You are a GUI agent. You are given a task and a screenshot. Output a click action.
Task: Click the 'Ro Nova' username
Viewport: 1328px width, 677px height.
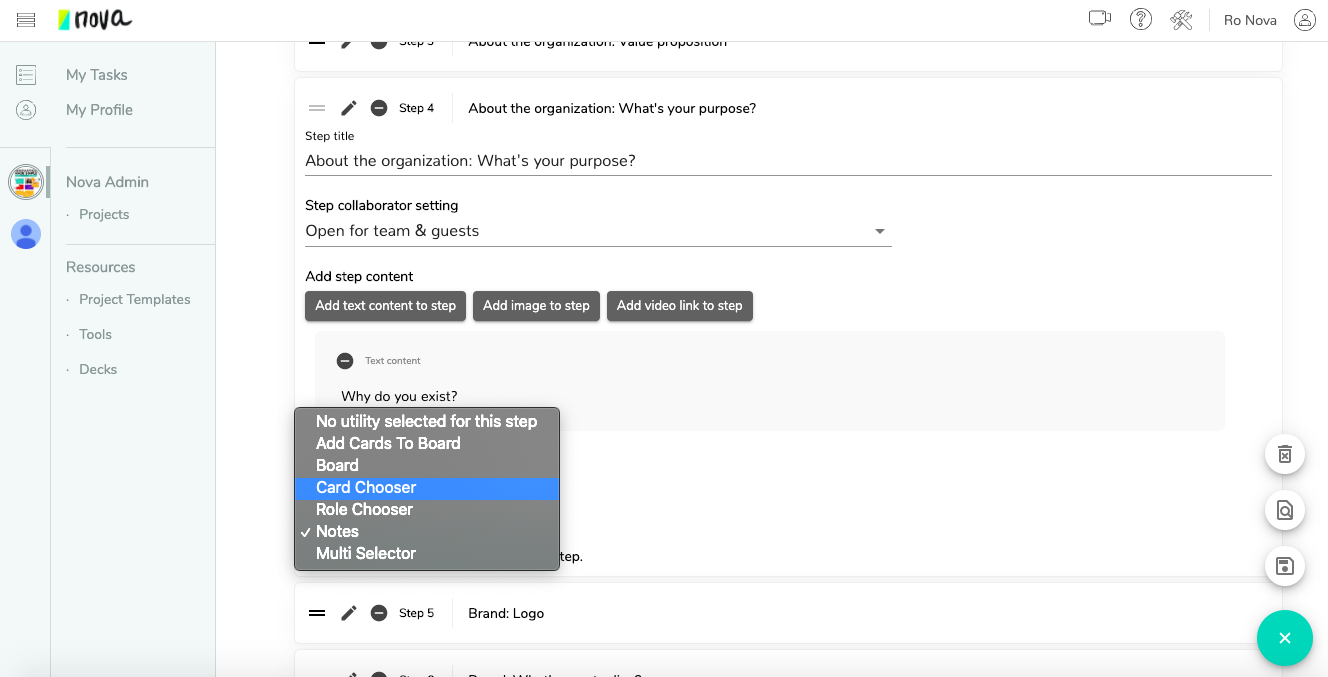pos(1250,20)
